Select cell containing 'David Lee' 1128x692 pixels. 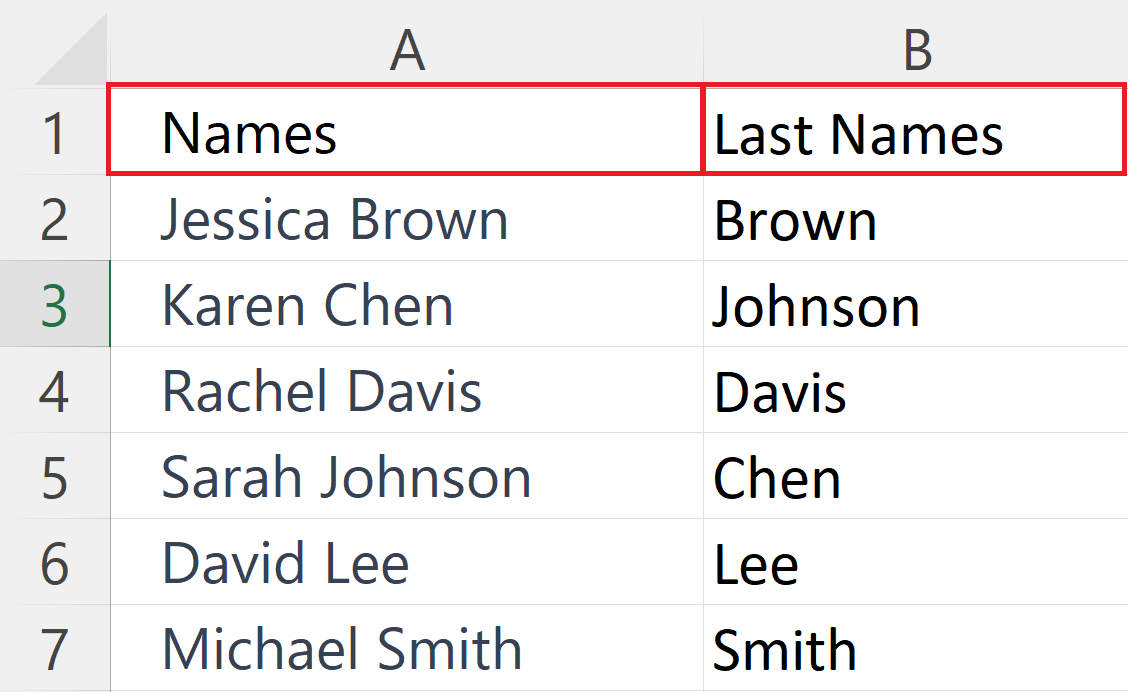click(x=406, y=562)
